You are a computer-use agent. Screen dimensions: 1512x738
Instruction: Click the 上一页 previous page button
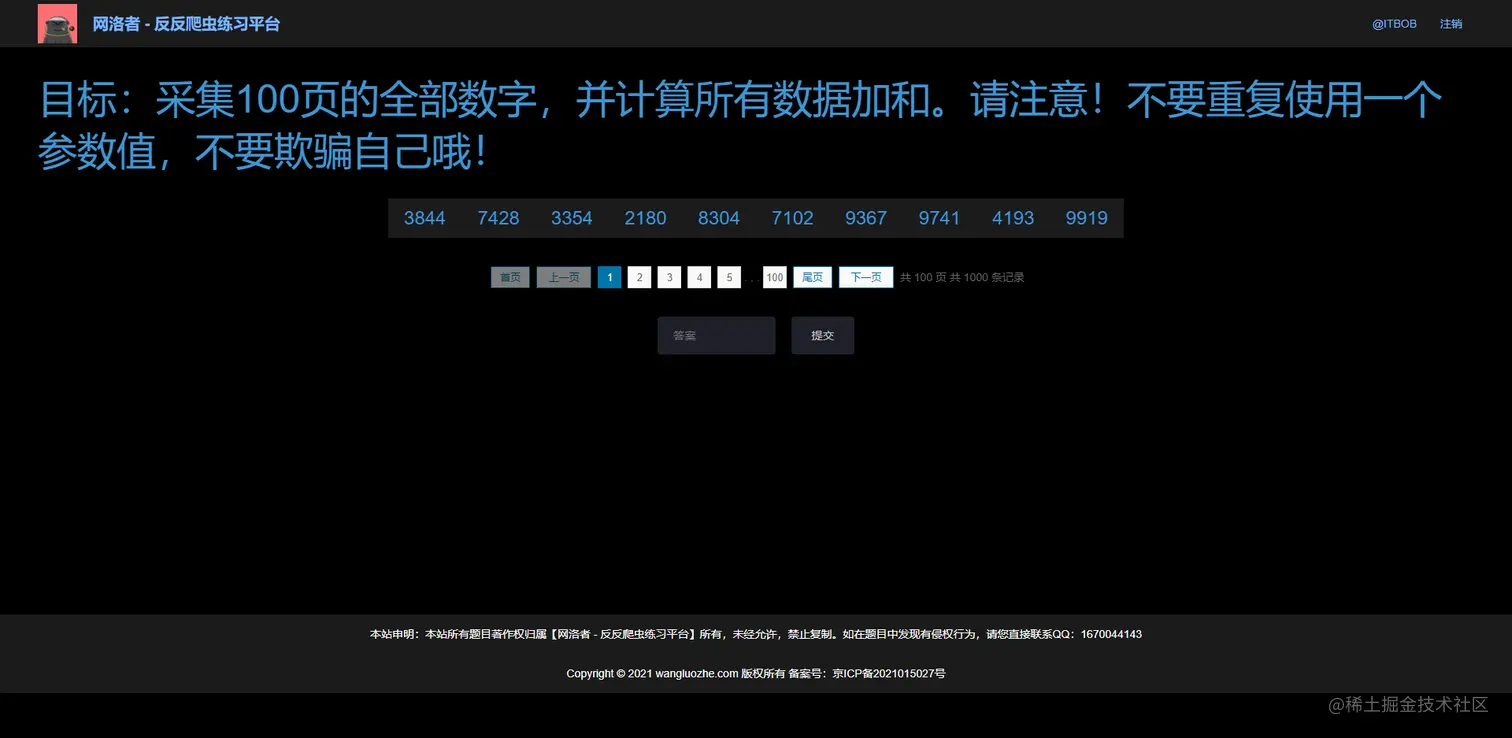coord(564,277)
